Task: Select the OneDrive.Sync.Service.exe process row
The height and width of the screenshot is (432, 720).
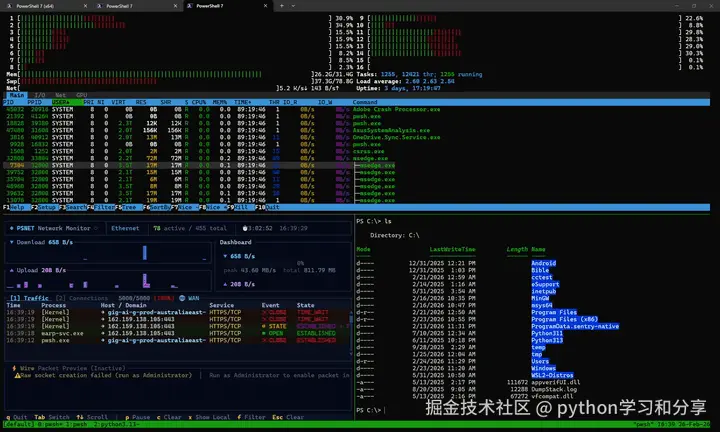Action: (356, 137)
